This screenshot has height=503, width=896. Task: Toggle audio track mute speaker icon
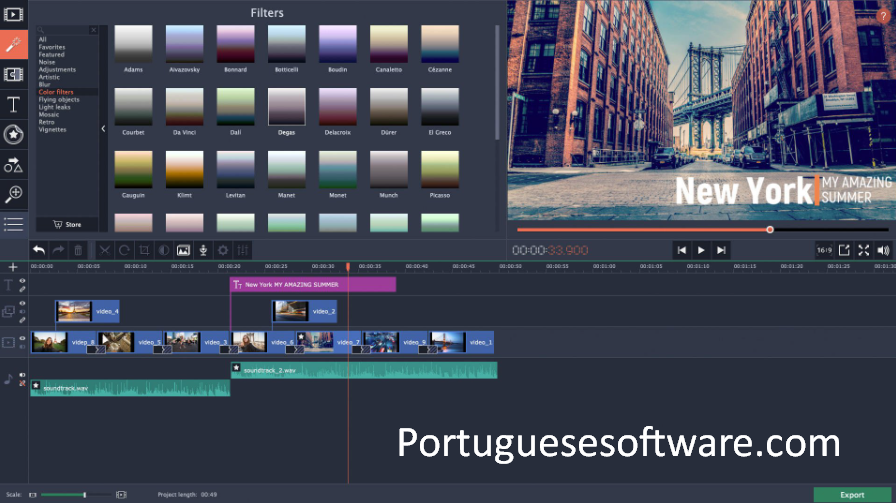tap(22, 375)
